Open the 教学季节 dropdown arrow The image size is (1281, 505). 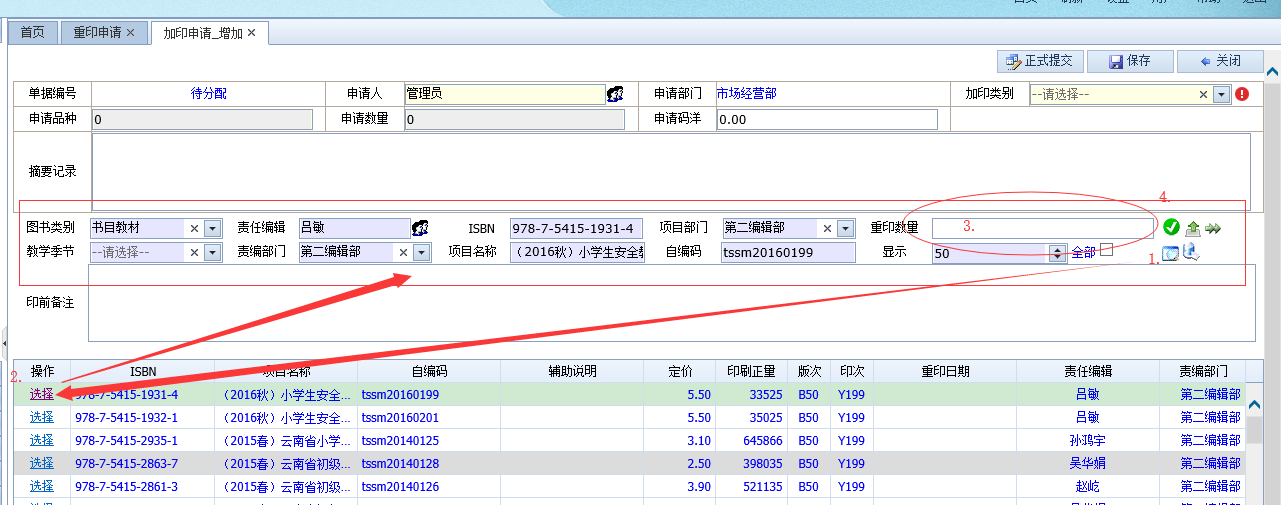tap(212, 253)
